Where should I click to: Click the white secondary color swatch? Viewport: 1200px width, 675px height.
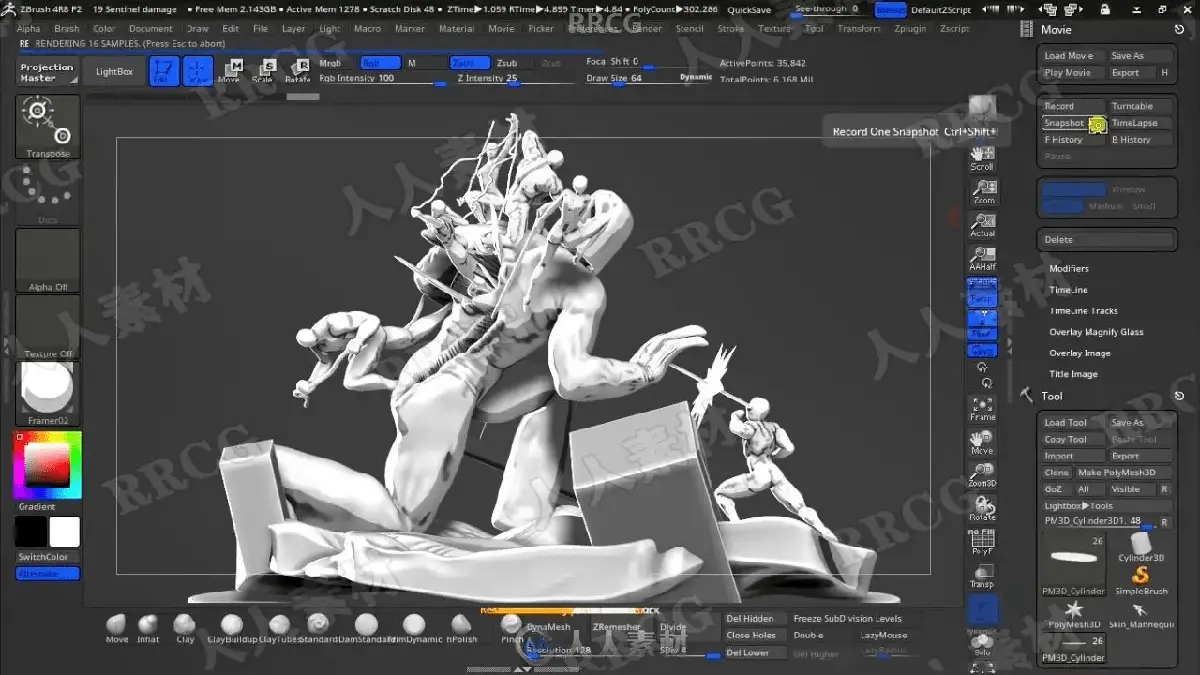click(64, 531)
